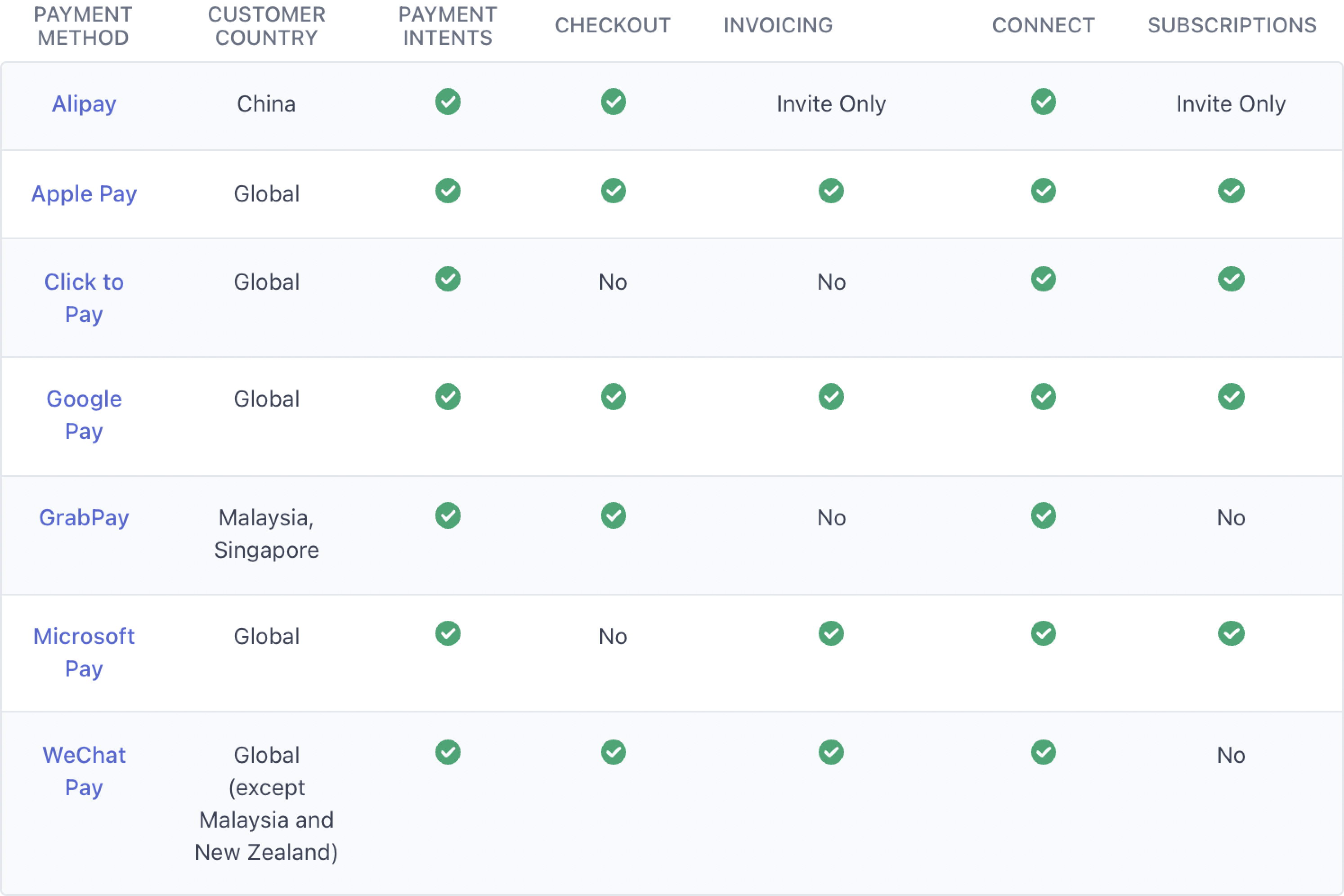
Task: Click WeChat Pay's Invoicing checkmark
Action: (831, 752)
